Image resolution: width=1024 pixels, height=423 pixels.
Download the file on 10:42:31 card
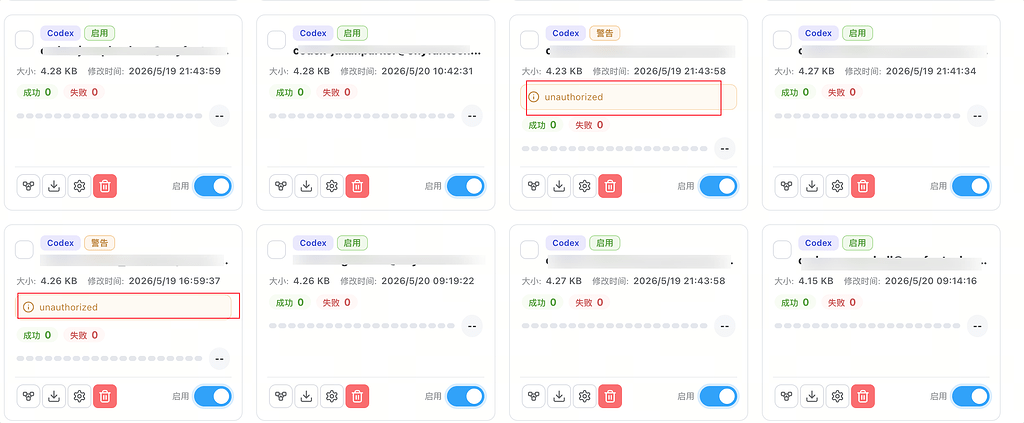(306, 186)
